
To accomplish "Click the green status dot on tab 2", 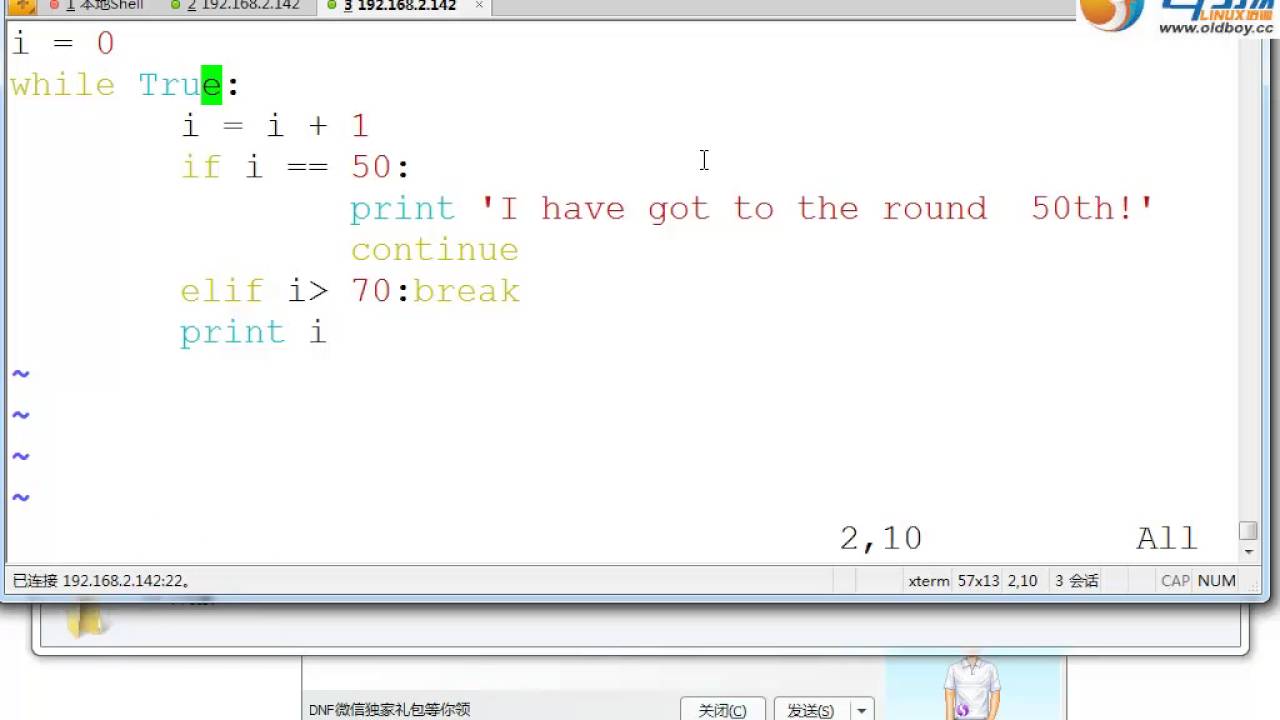I will click(176, 5).
